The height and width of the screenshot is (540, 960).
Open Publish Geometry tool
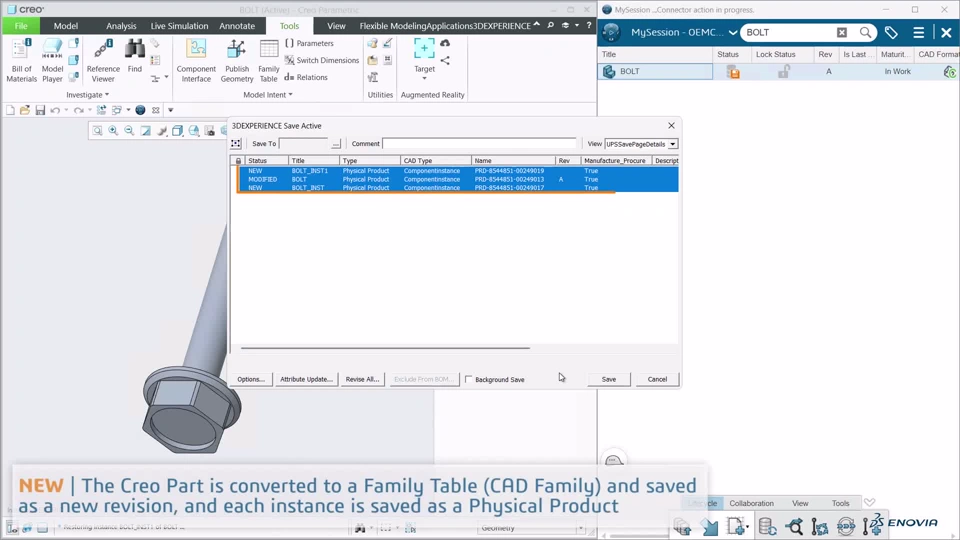237,60
